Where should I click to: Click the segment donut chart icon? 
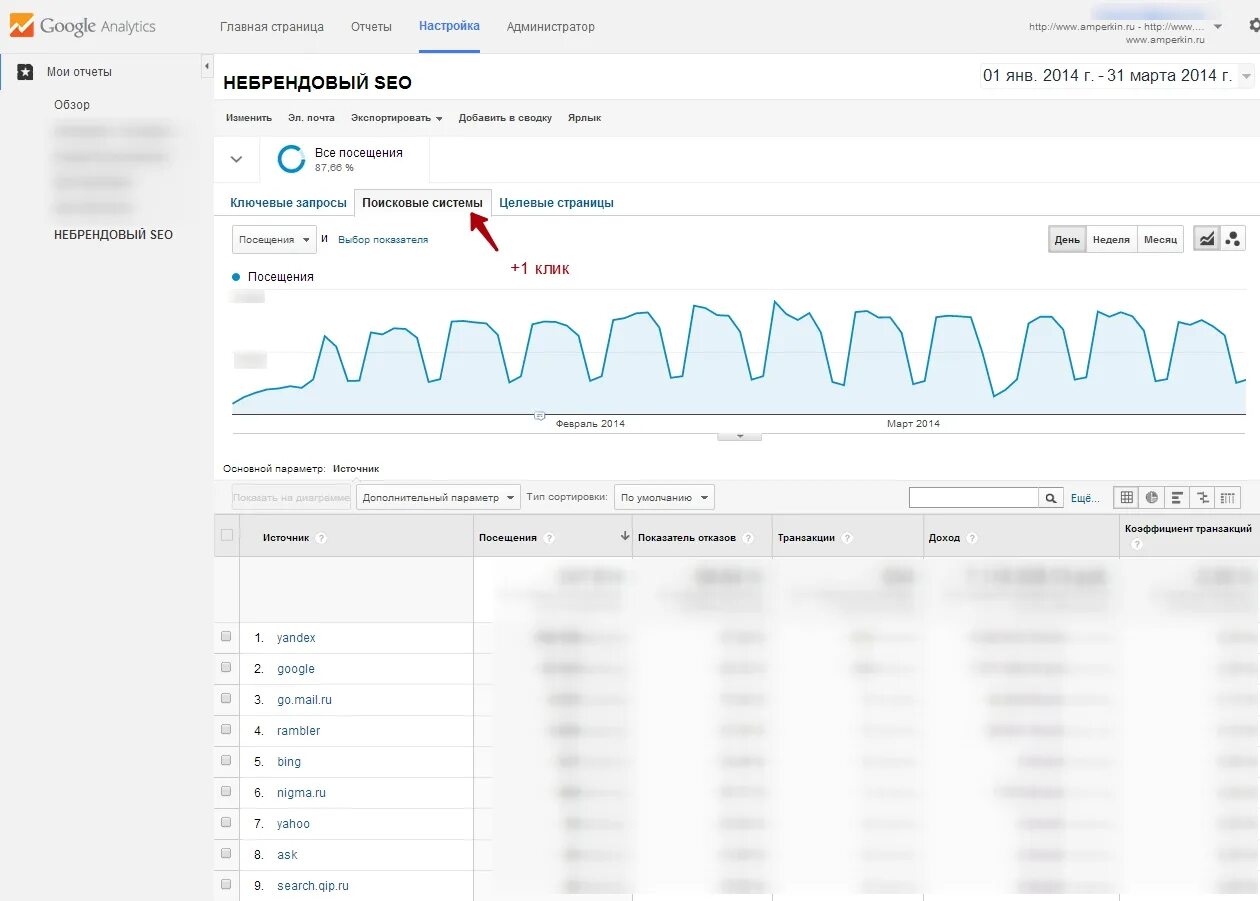pos(291,159)
